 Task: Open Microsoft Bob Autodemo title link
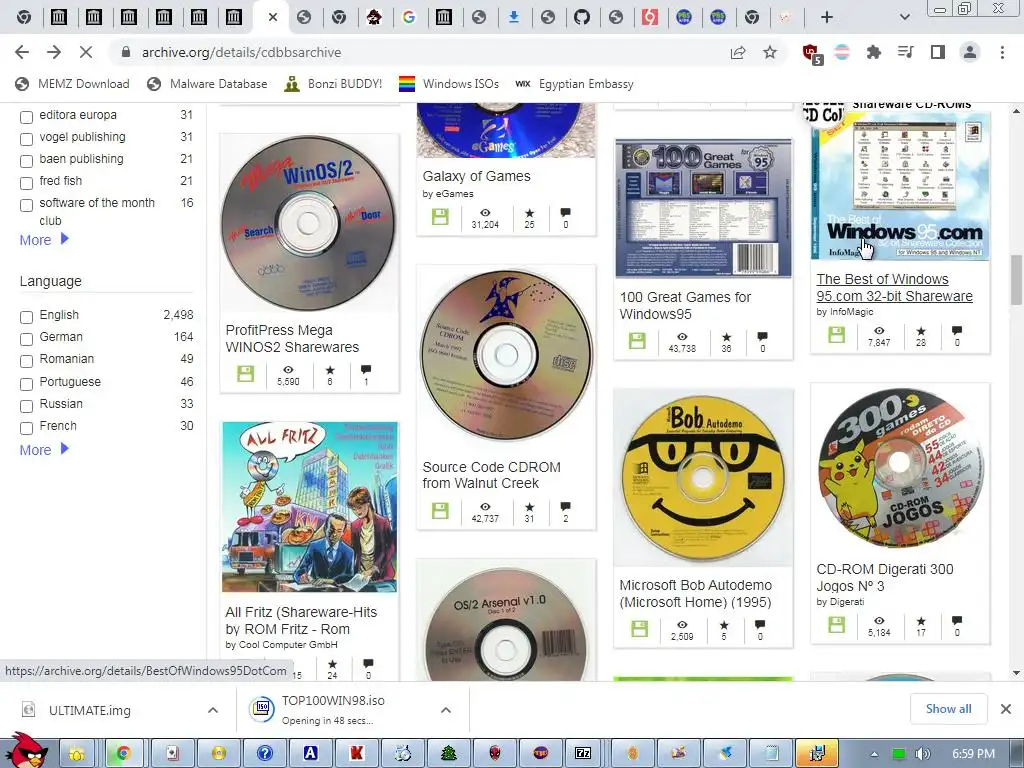click(x=696, y=594)
